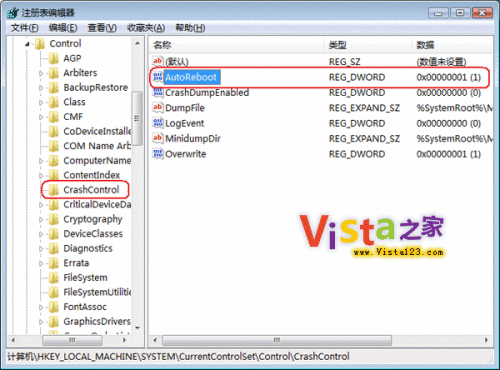Click the Errata folder icon
The image size is (500, 370).
54,263
